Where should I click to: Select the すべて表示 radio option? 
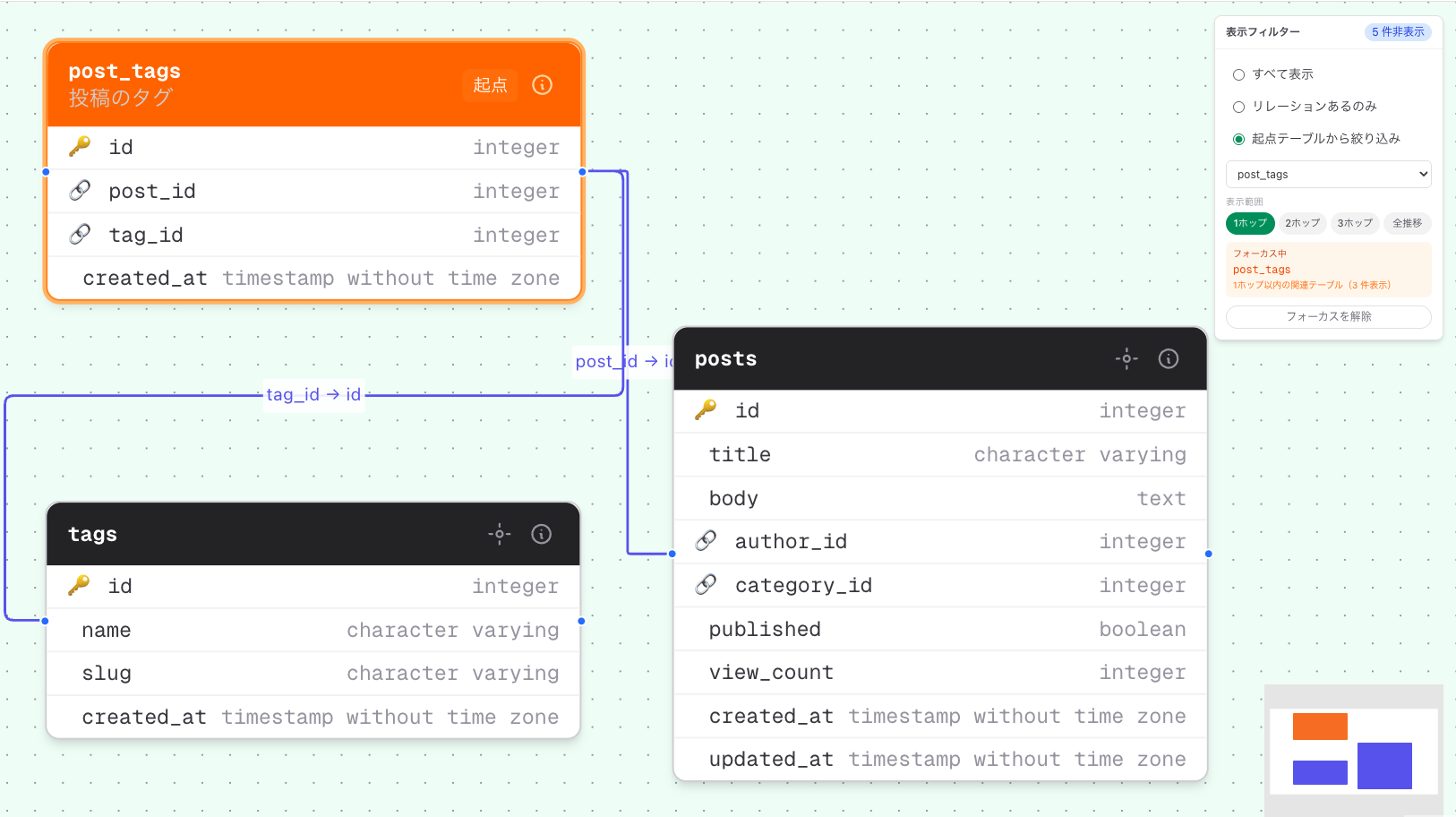pyautogui.click(x=1238, y=74)
